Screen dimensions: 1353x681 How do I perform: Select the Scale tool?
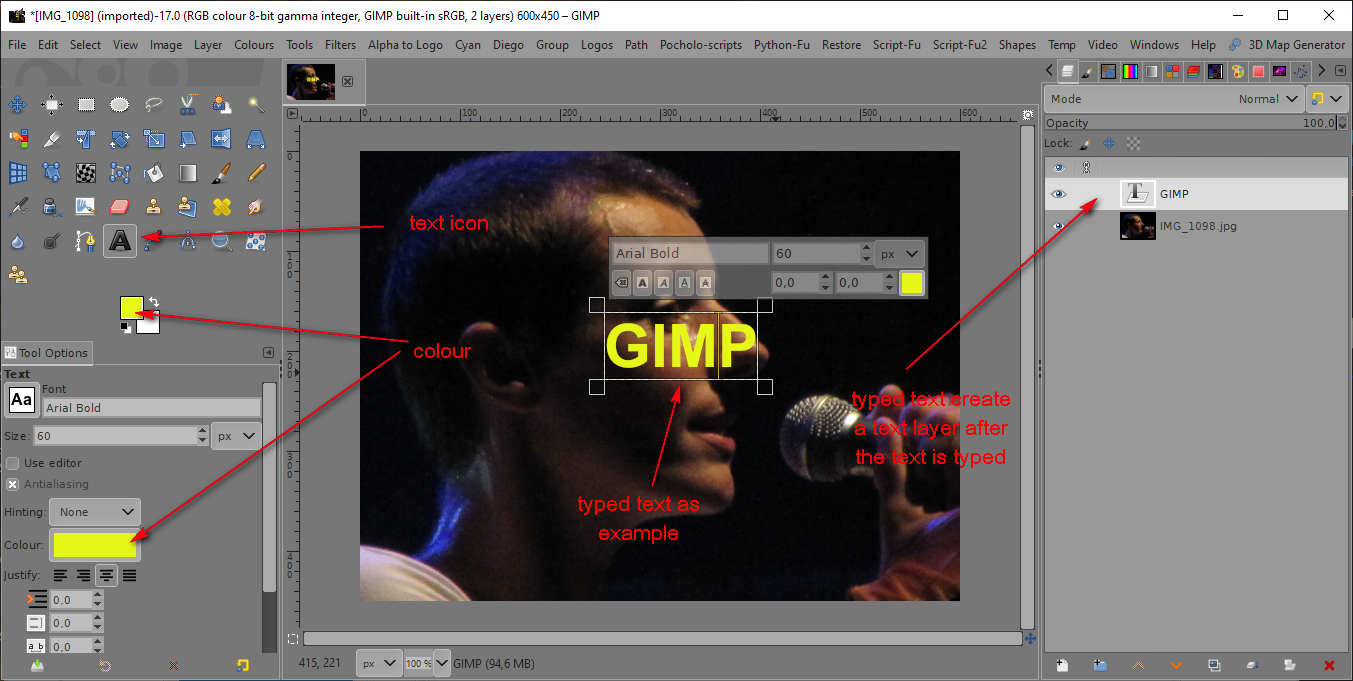(x=154, y=139)
